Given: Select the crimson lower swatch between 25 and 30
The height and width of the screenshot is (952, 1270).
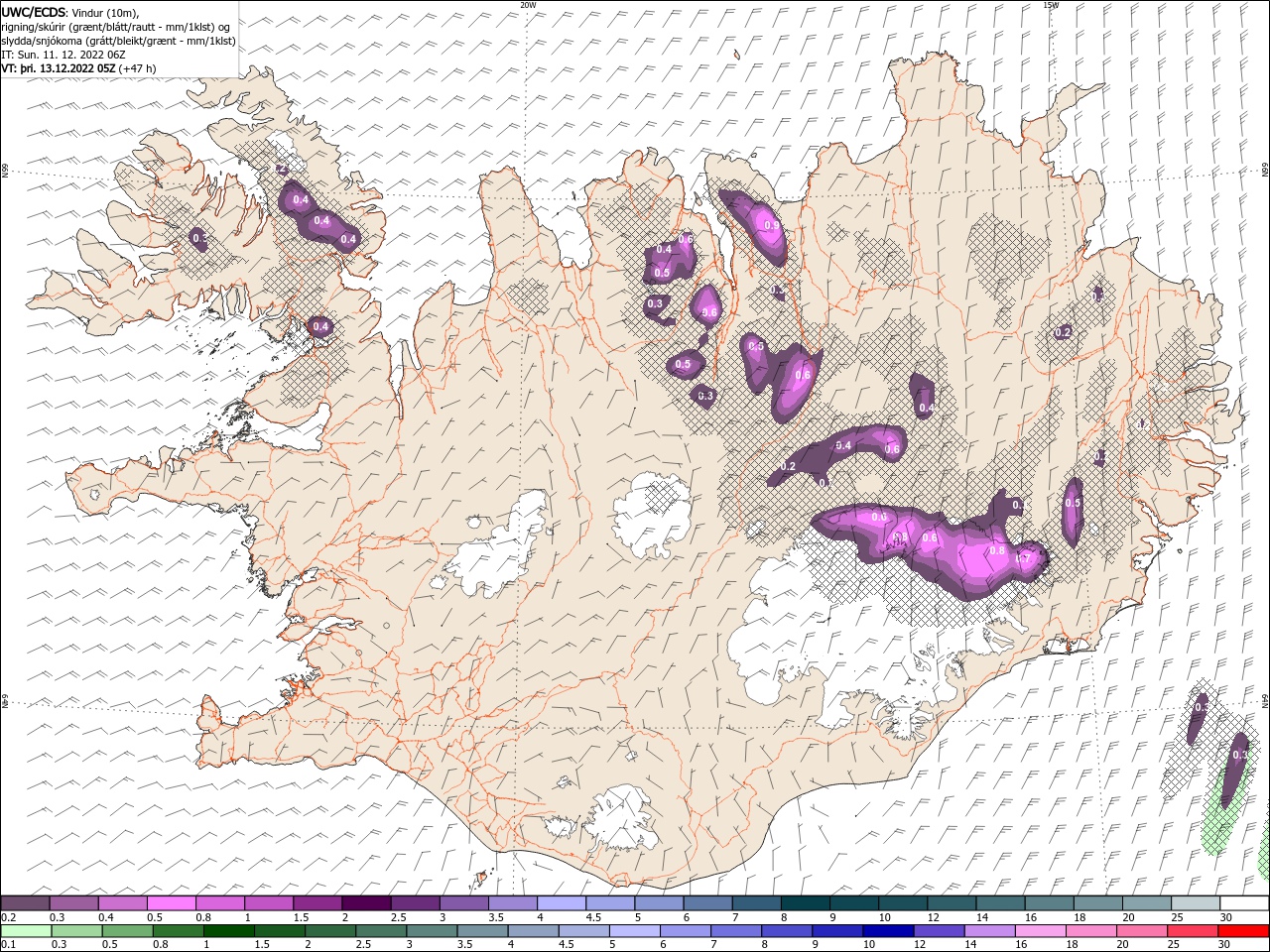Looking at the screenshot, I should (1192, 931).
